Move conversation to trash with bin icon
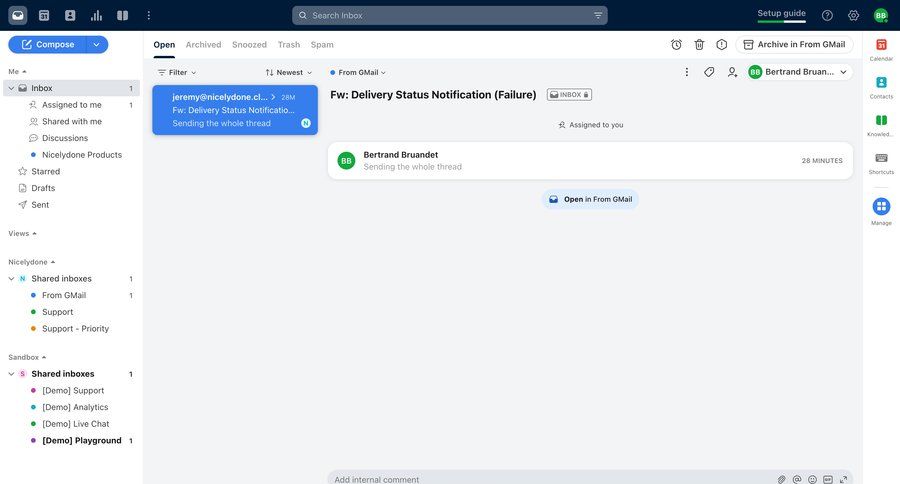The image size is (900, 484). click(x=699, y=44)
